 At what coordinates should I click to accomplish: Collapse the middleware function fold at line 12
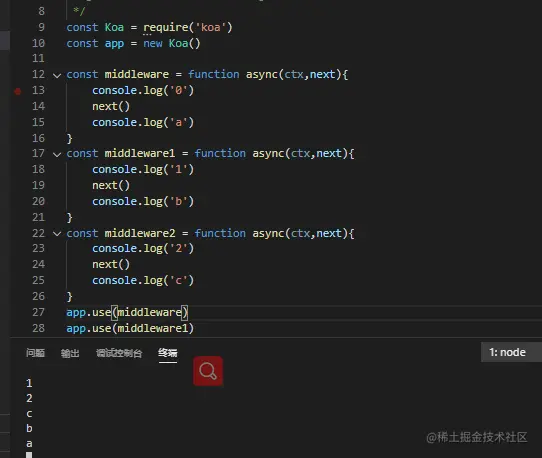point(57,75)
